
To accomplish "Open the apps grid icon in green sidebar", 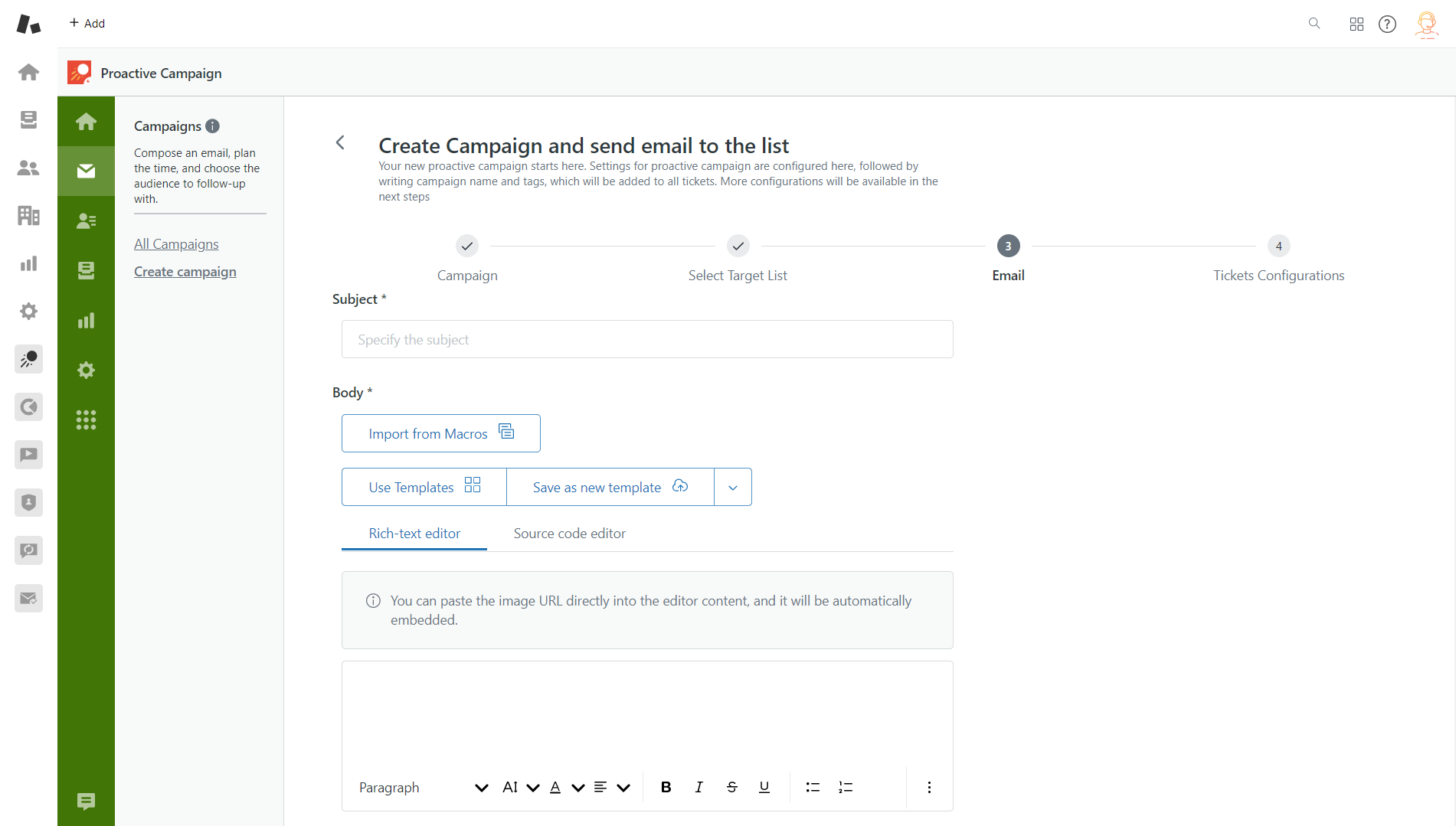I will 86,420.
